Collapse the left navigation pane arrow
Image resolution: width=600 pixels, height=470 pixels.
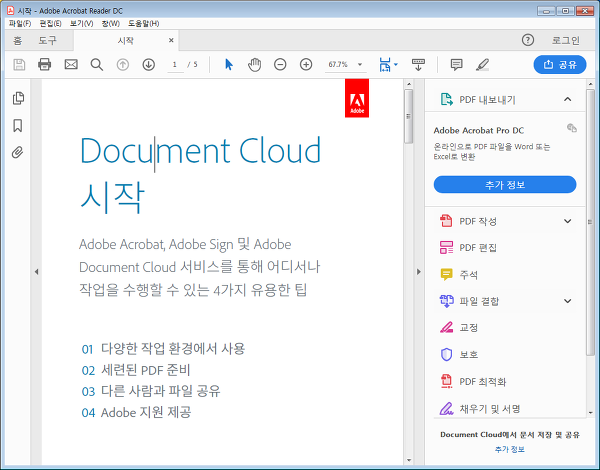36,272
